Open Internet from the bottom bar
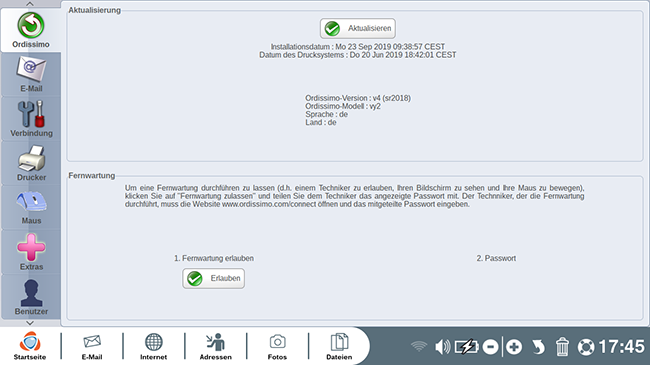This screenshot has height=365, width=650. (x=153, y=346)
